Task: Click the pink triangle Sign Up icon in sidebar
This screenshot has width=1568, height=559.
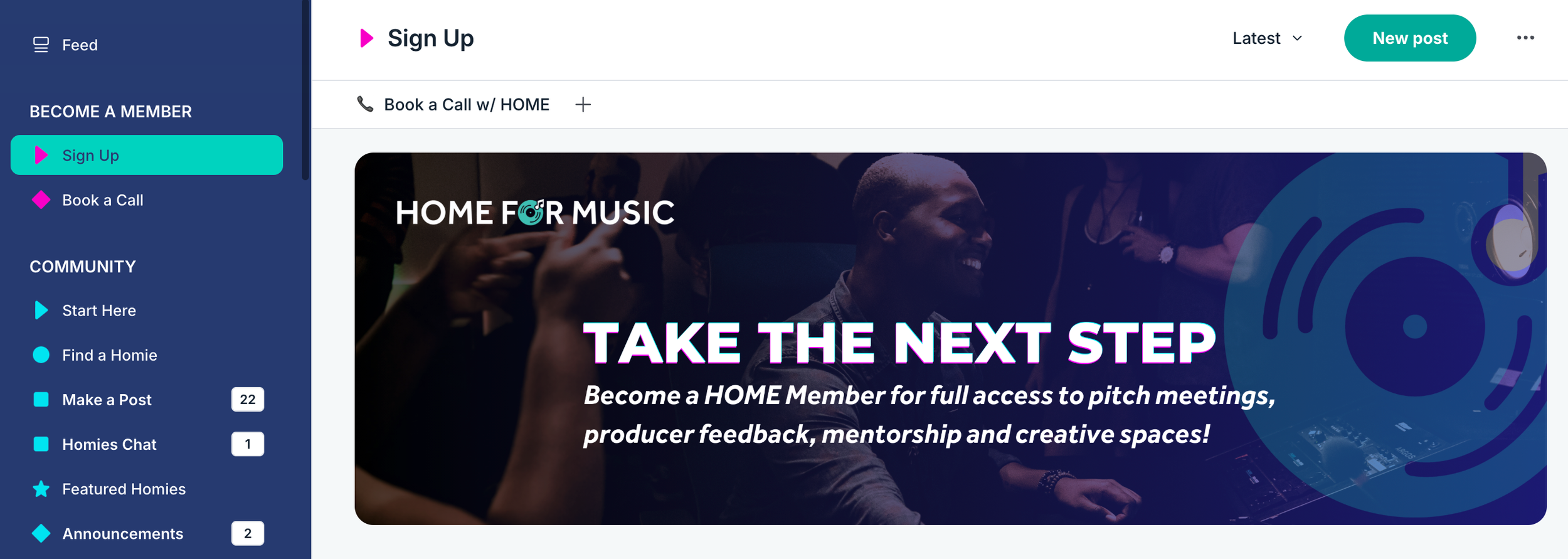Action: pyautogui.click(x=41, y=155)
